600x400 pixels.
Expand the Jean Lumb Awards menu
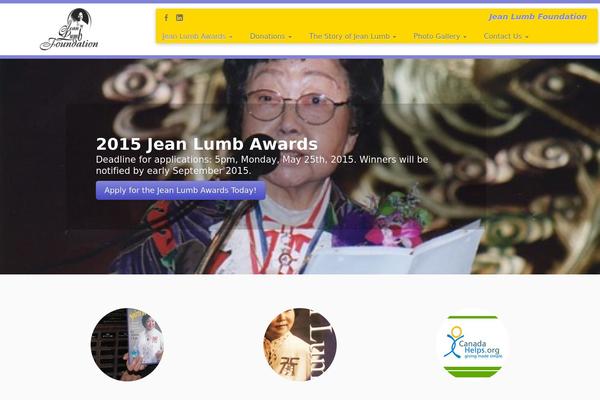click(x=197, y=36)
